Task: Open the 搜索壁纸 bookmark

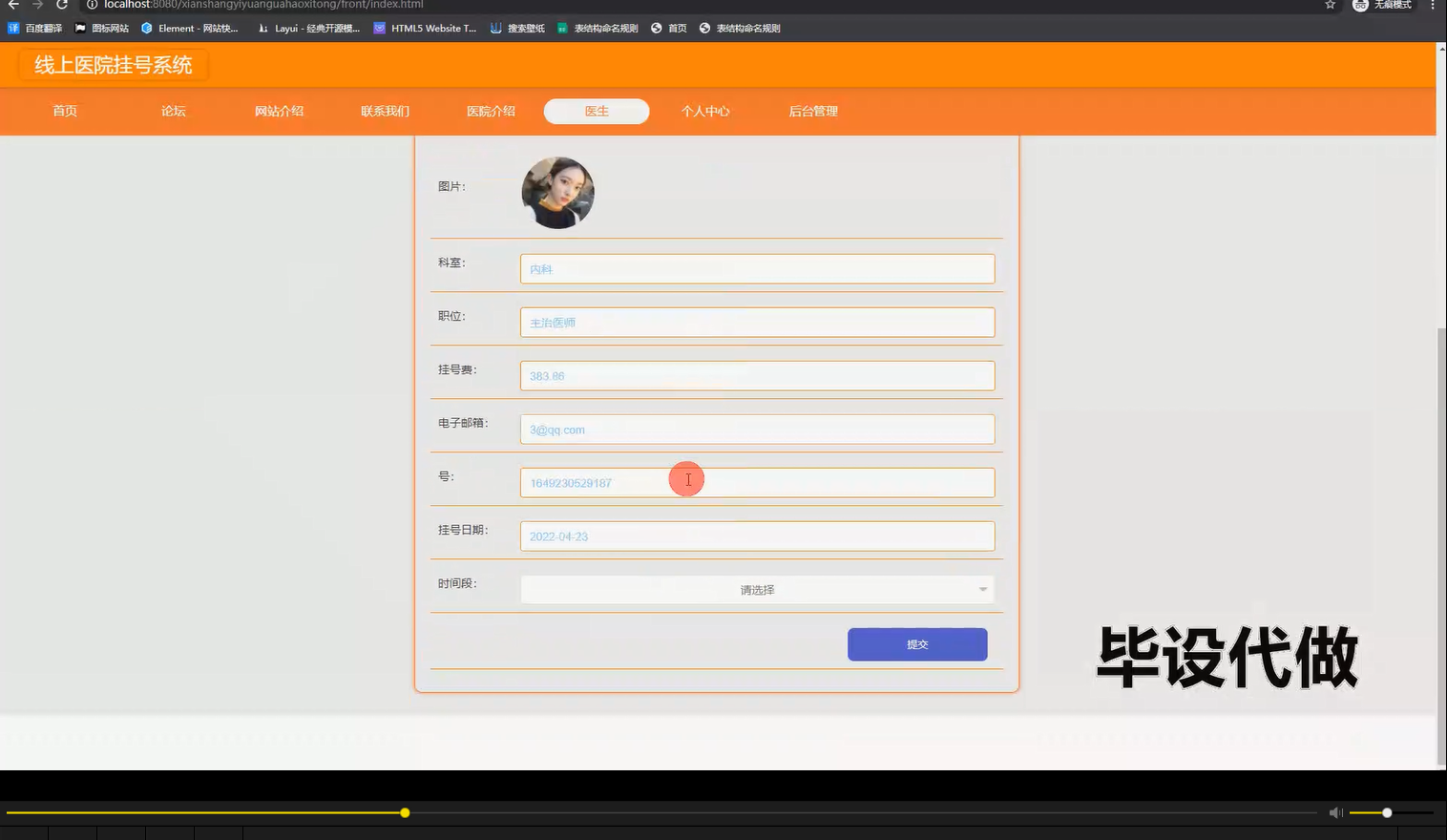Action: click(517, 28)
